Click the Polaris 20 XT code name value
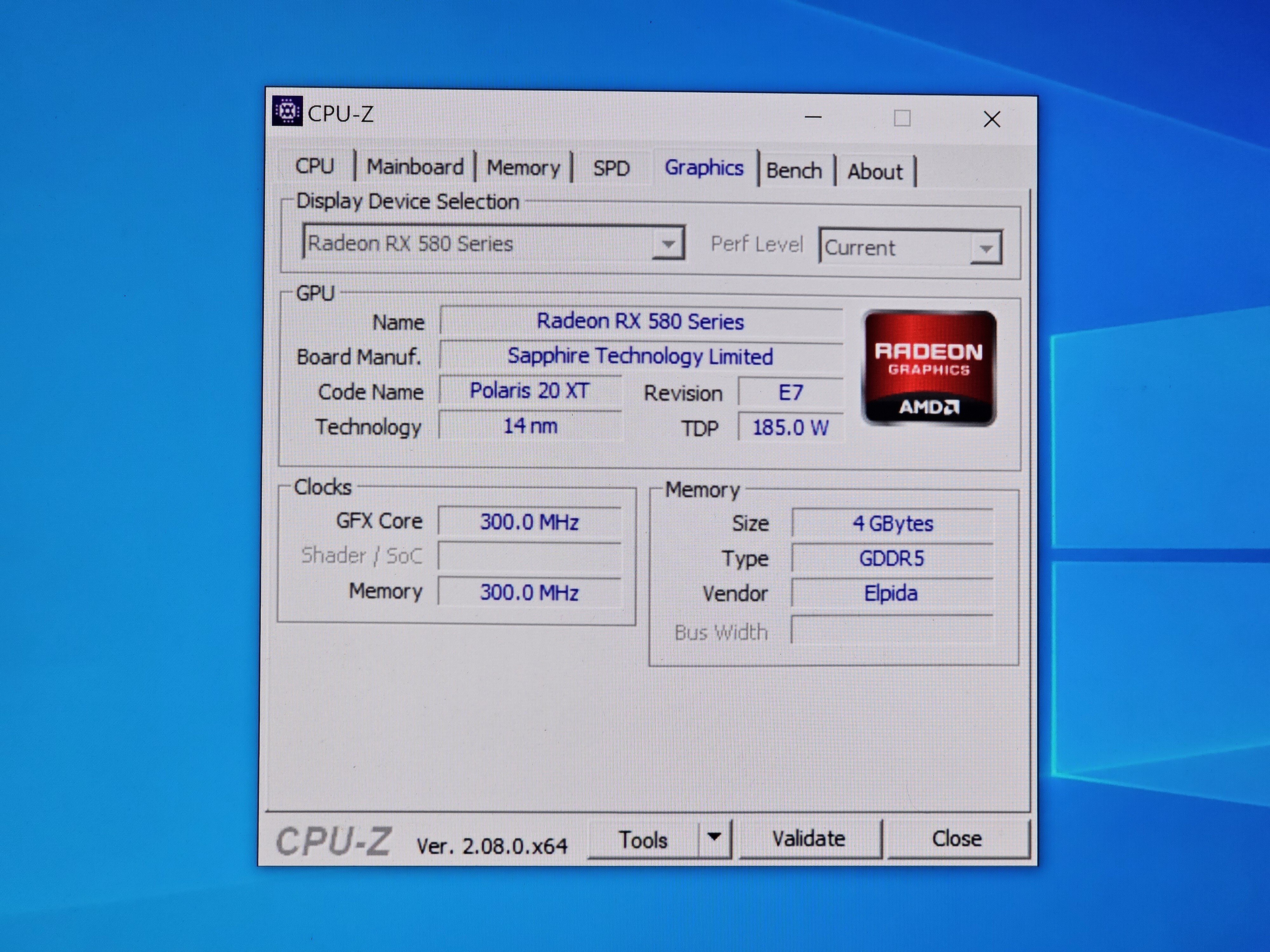1270x952 pixels. coord(530,391)
